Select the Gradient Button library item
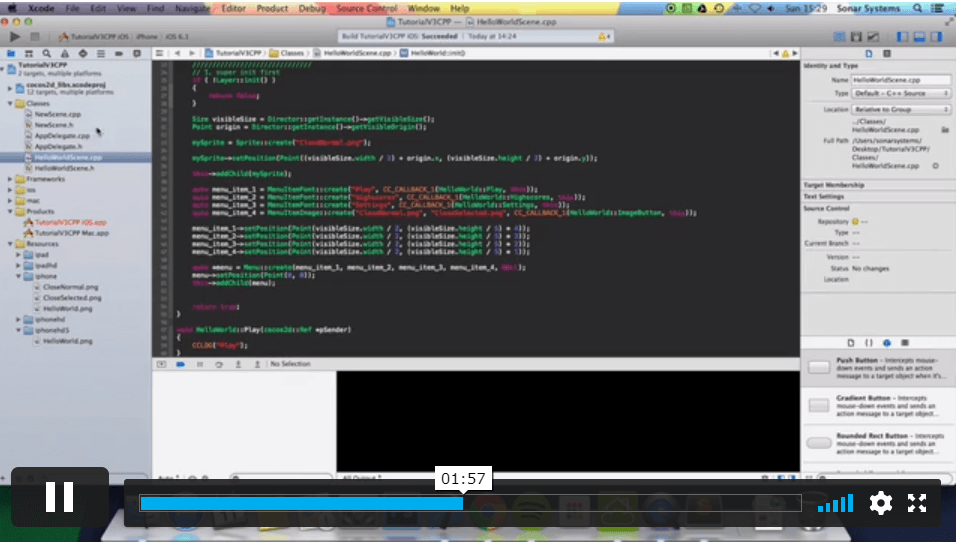The height and width of the screenshot is (542, 956). click(x=878, y=405)
